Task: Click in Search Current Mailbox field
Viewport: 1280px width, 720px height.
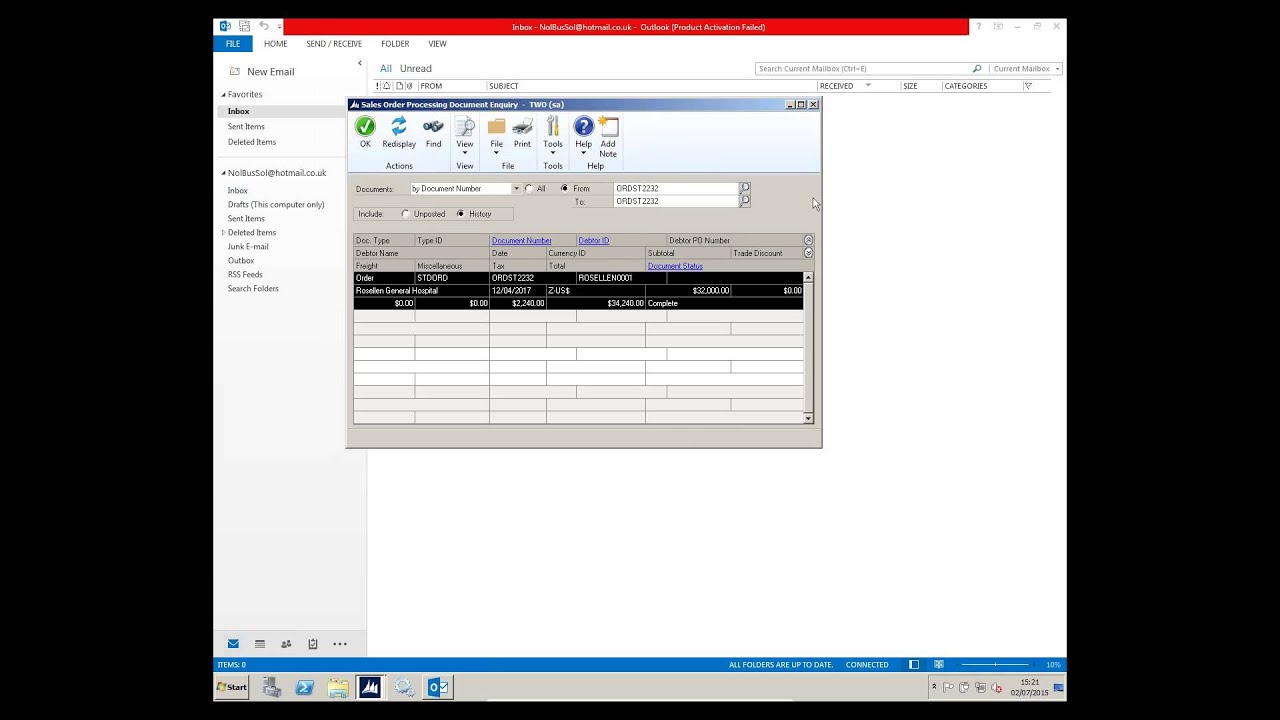Action: click(865, 69)
